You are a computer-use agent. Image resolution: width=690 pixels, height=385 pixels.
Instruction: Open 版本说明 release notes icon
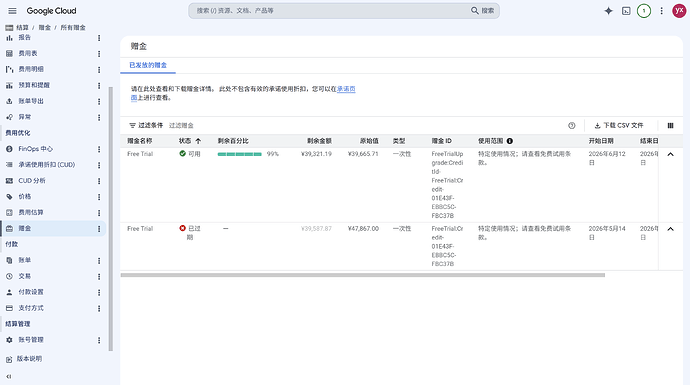click(9, 359)
